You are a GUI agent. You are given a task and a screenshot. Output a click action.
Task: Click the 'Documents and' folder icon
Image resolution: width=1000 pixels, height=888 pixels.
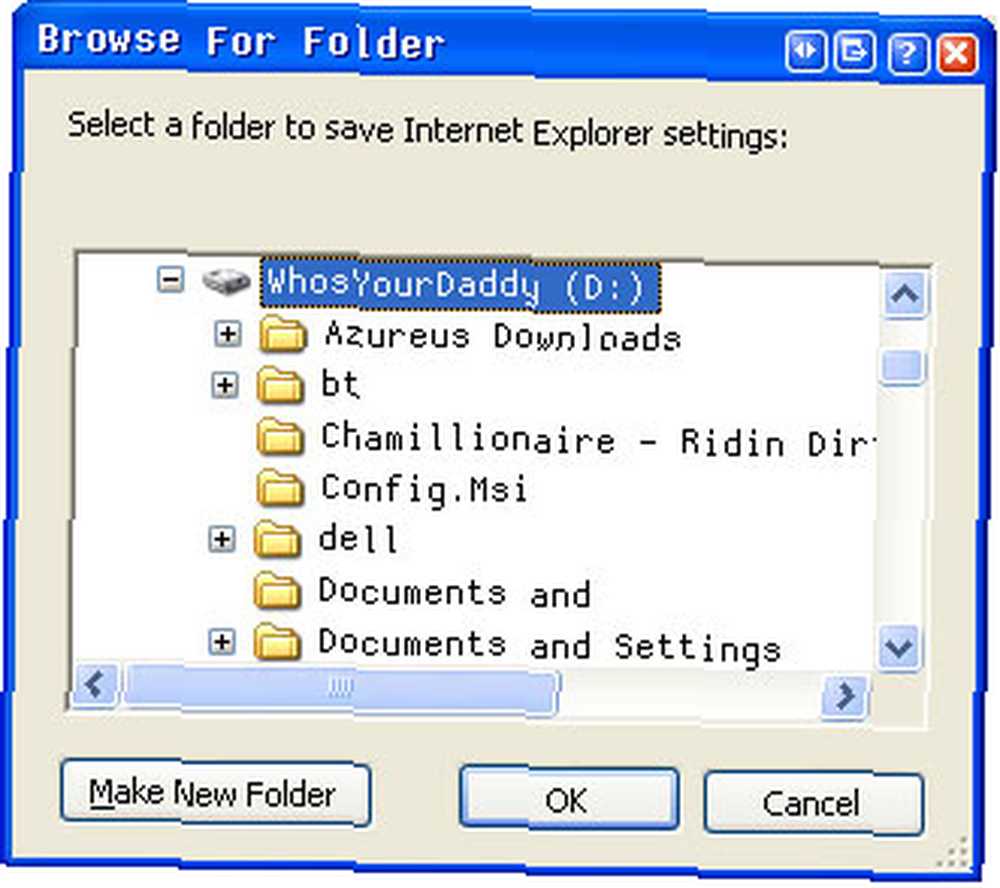(277, 591)
